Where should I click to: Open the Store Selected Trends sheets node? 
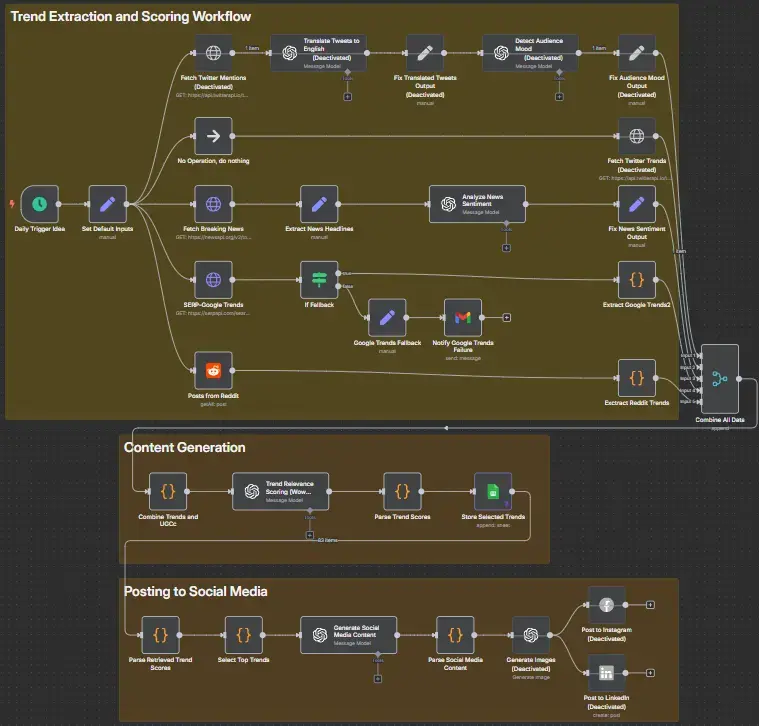493,491
